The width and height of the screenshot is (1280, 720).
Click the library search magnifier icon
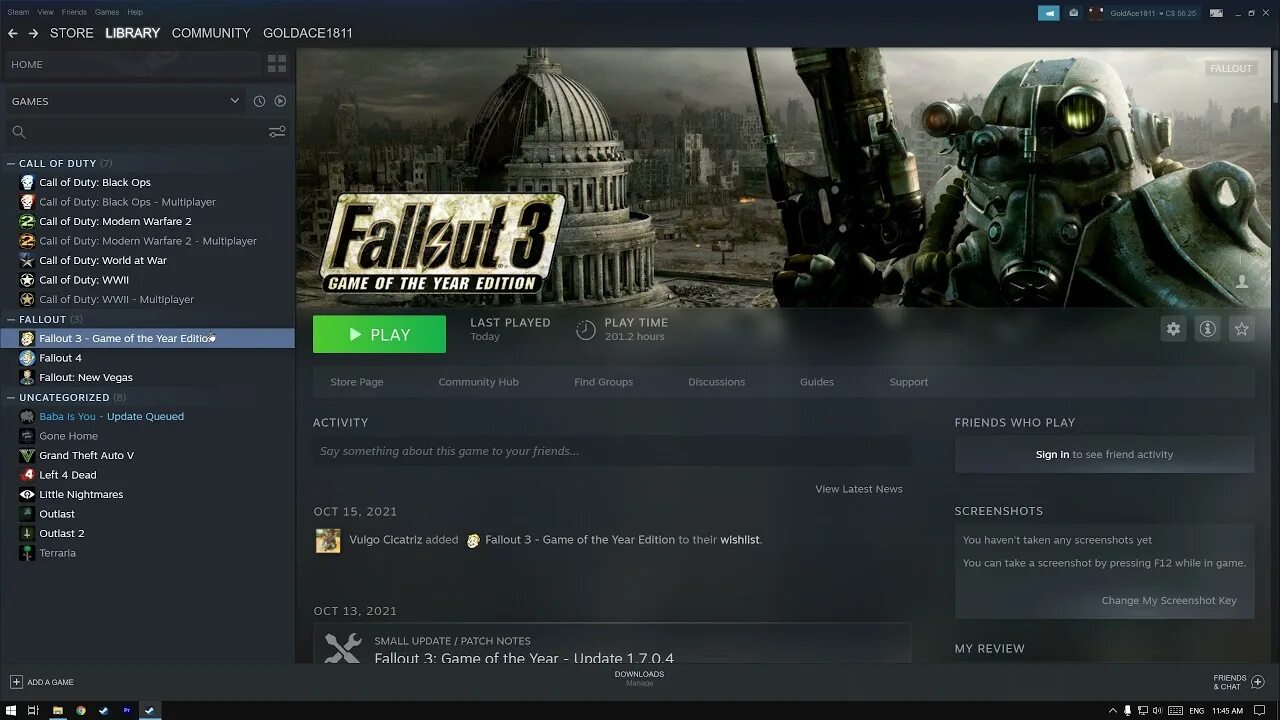18,132
